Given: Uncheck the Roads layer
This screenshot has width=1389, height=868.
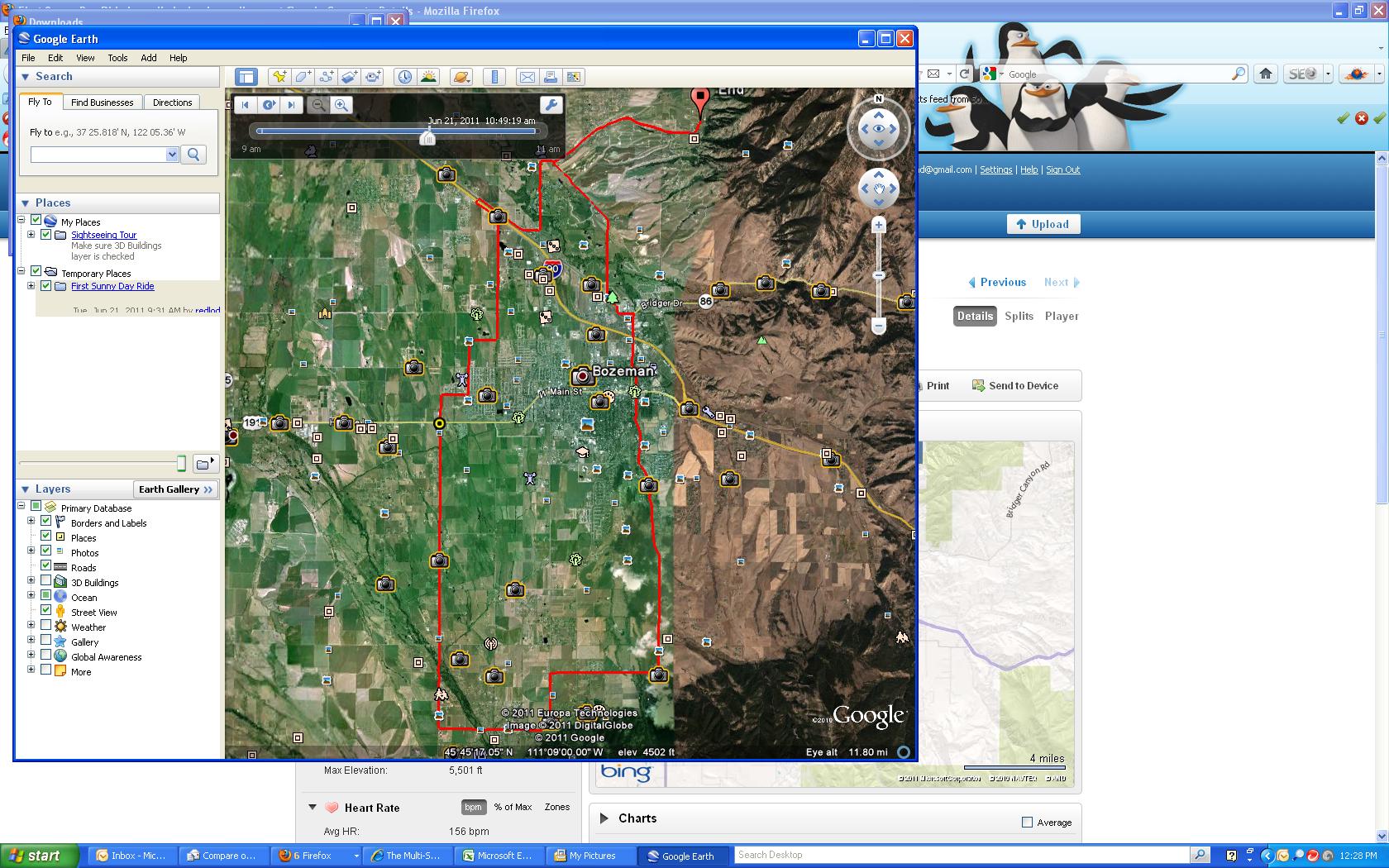Looking at the screenshot, I should 46,566.
